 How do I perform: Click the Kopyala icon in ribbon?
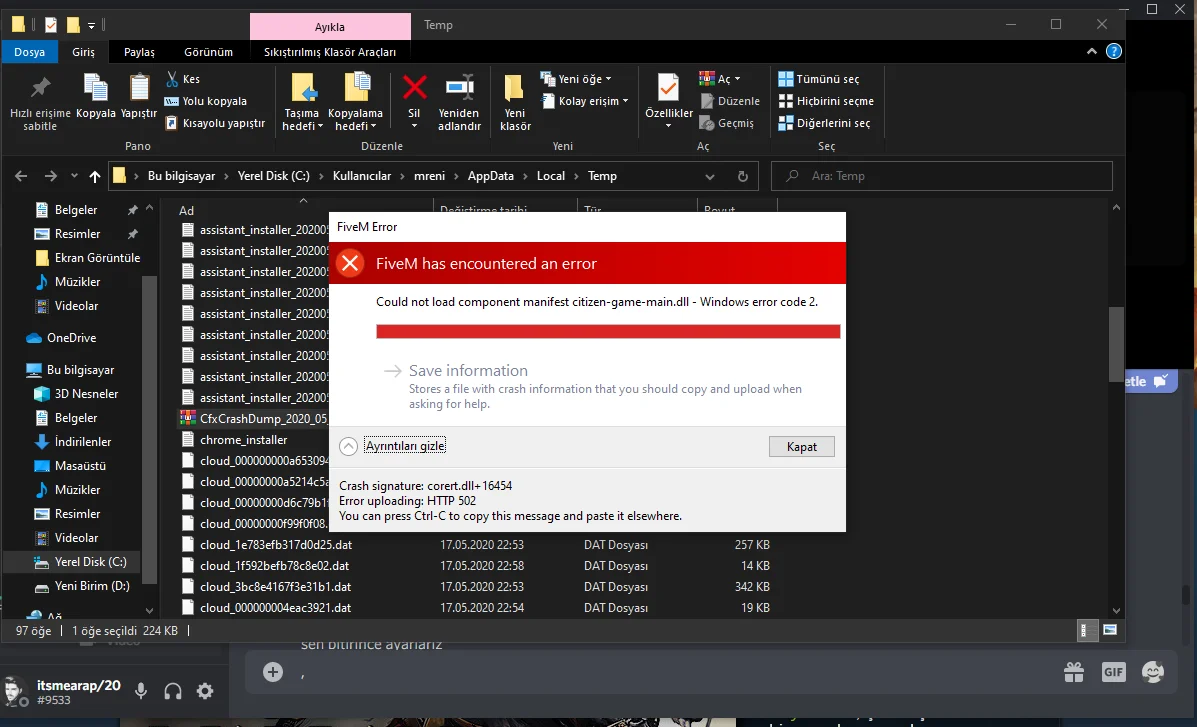pyautogui.click(x=95, y=88)
